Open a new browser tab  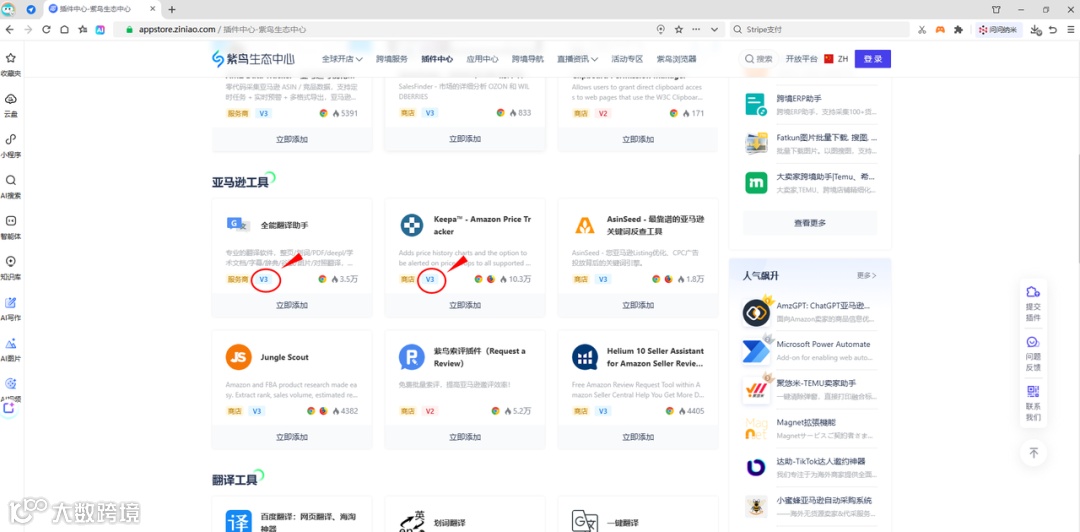172,9
